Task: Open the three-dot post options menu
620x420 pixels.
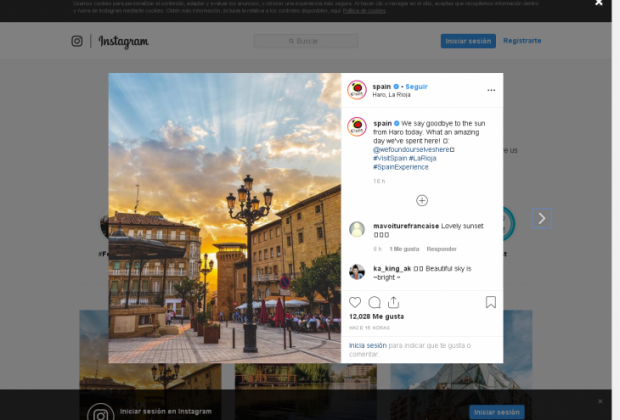Action: pos(490,90)
